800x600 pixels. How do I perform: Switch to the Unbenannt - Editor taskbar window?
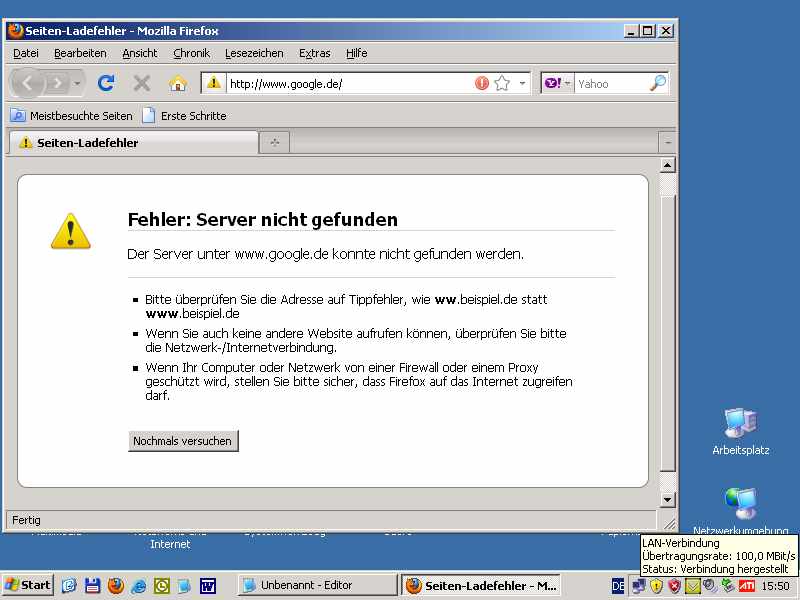coord(317,585)
